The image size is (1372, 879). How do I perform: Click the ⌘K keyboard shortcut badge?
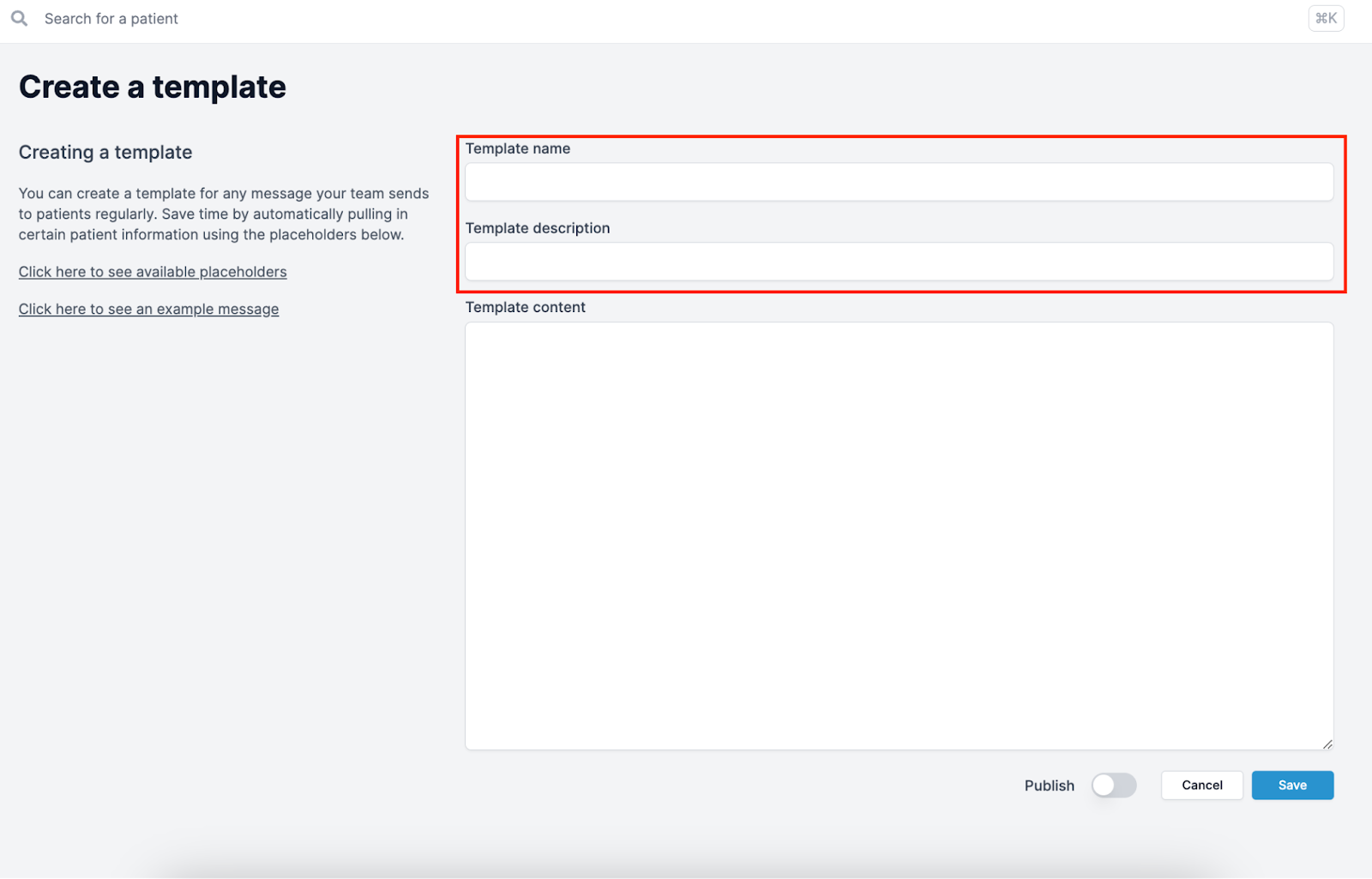click(x=1326, y=18)
